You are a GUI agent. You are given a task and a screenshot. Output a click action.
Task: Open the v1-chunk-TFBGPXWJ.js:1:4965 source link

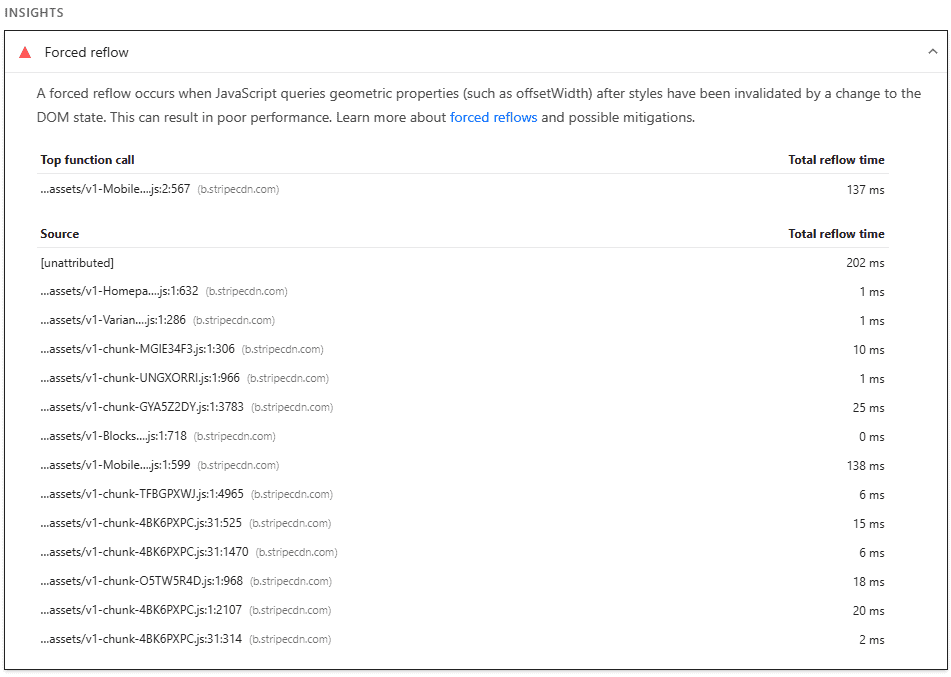point(142,495)
